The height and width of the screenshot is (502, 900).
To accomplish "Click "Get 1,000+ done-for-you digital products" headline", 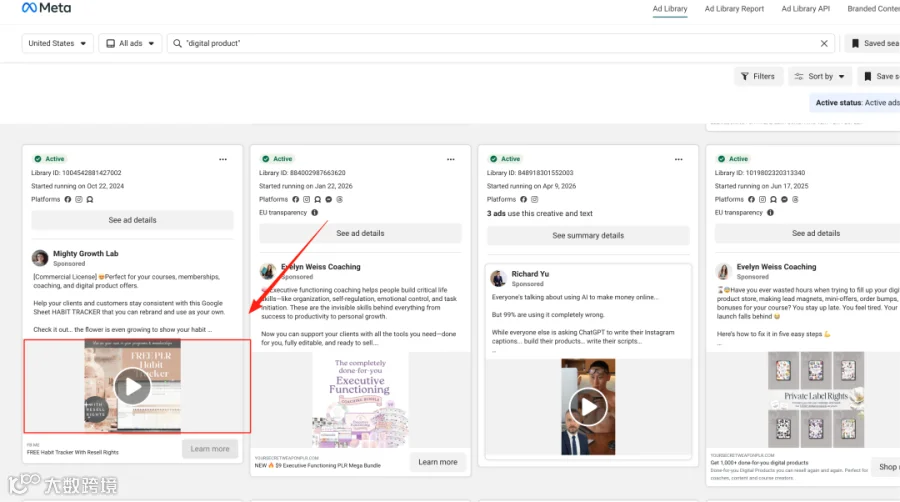I will coord(759,463).
